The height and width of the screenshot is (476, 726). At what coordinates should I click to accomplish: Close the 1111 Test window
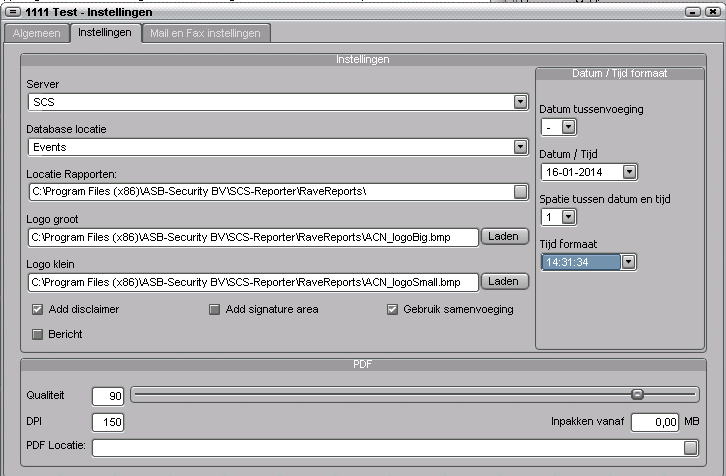[712, 12]
